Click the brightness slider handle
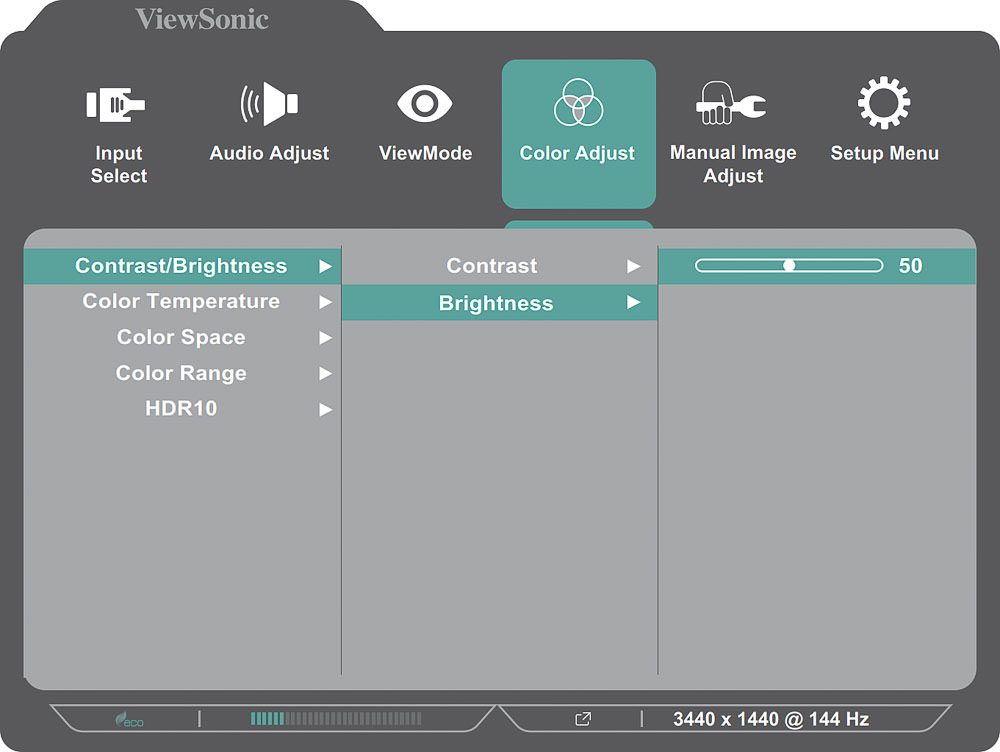1000x752 pixels. (x=789, y=266)
